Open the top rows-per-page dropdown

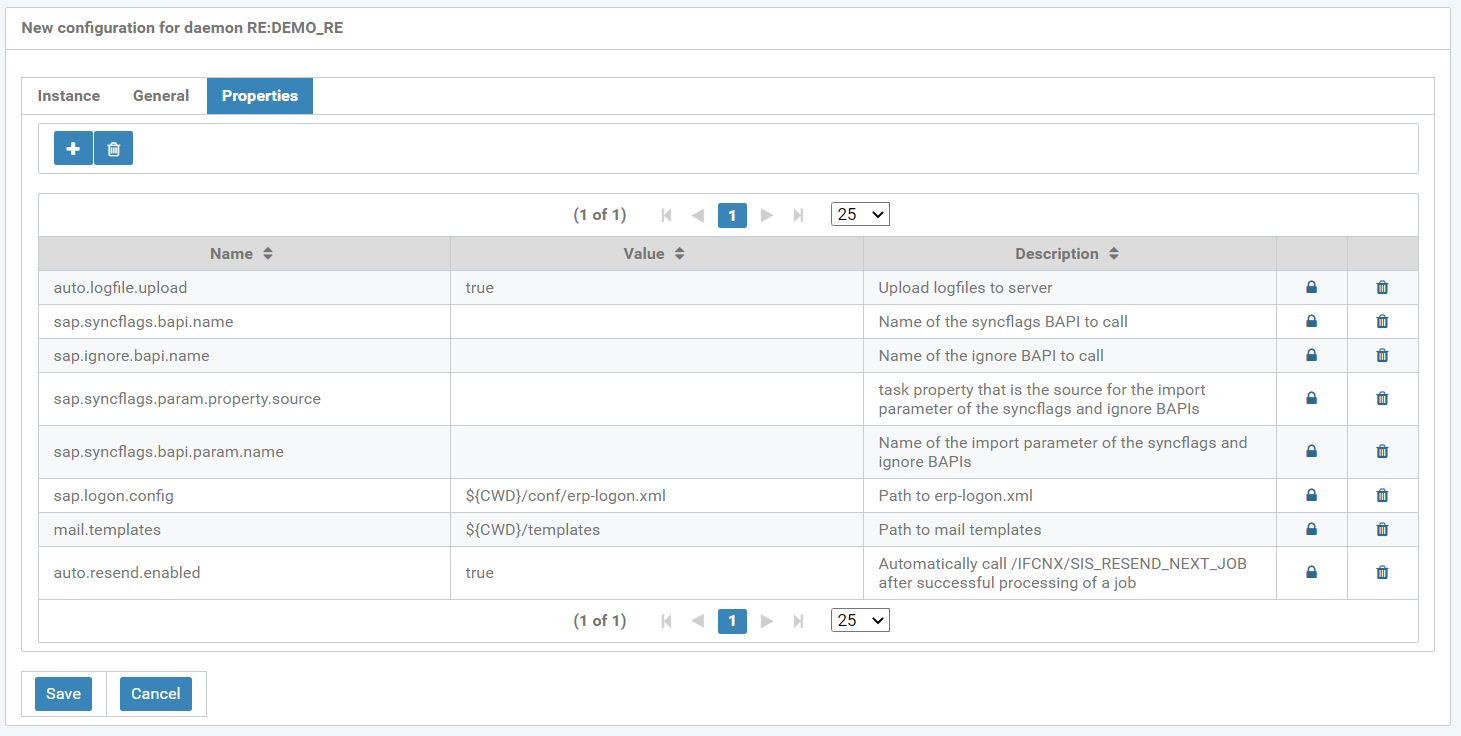pos(860,214)
